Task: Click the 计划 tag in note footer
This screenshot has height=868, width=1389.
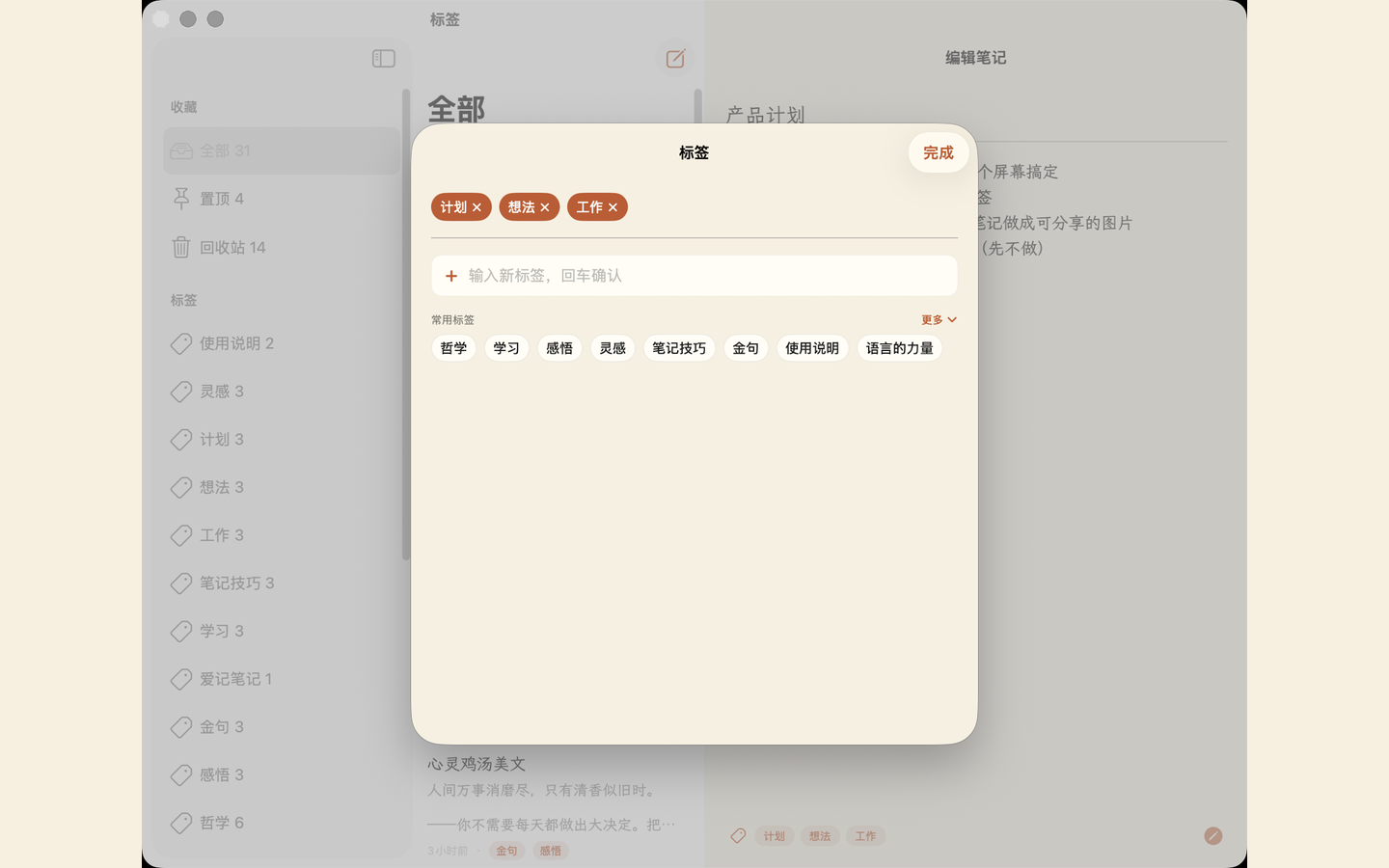Action: pos(775,836)
